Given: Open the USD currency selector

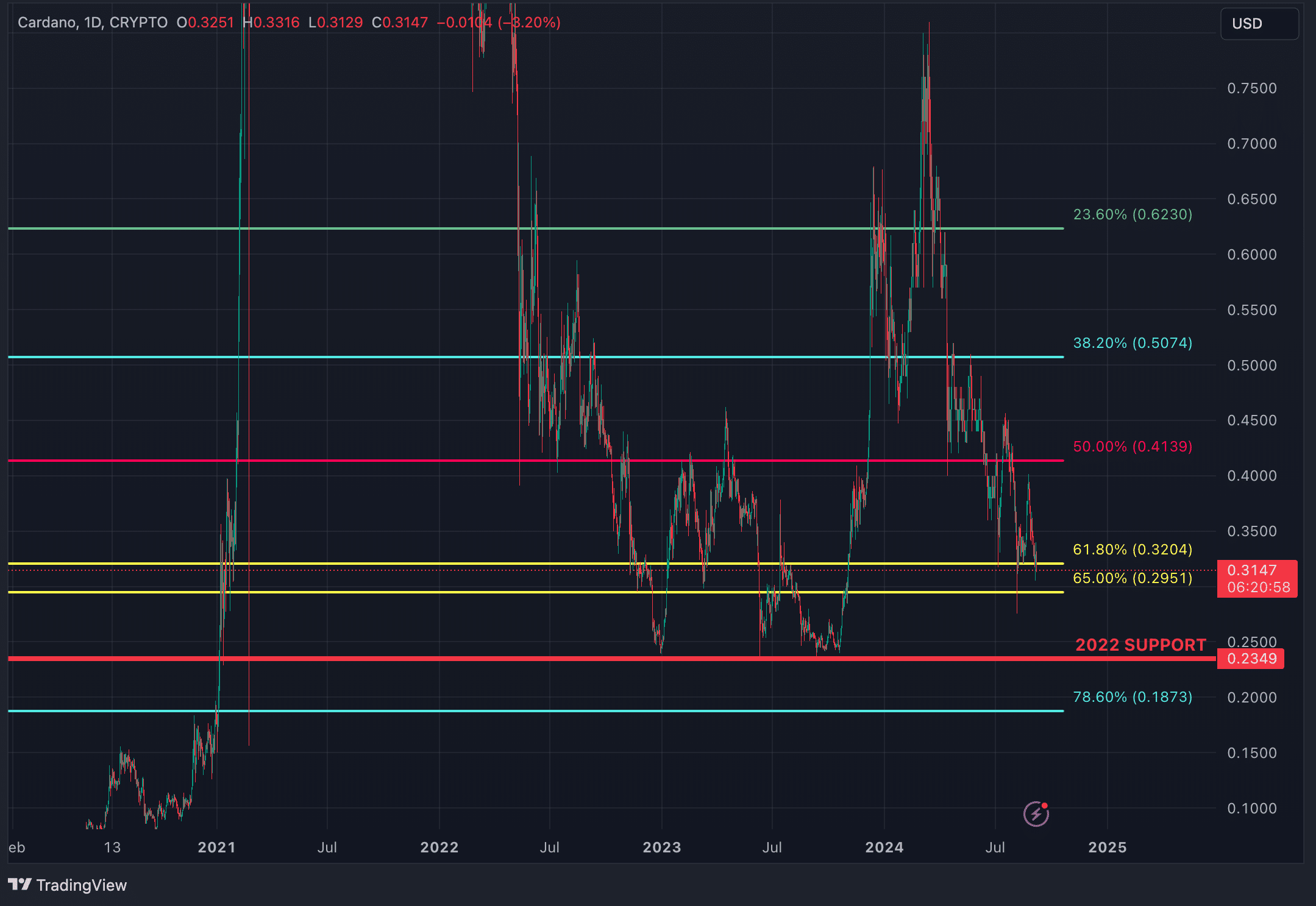Looking at the screenshot, I should pos(1259,24).
